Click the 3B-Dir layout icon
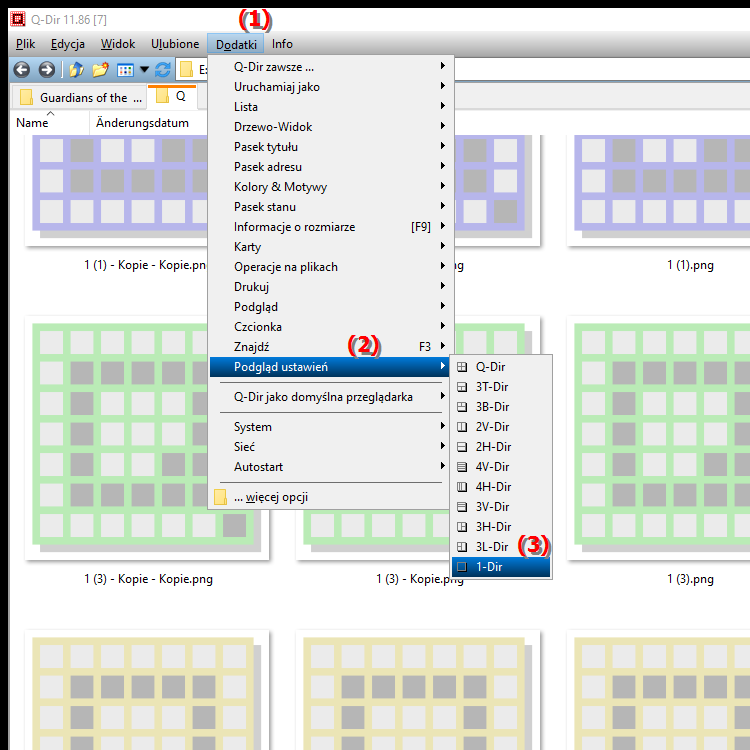Viewport: 750px width, 750px height. (462, 407)
